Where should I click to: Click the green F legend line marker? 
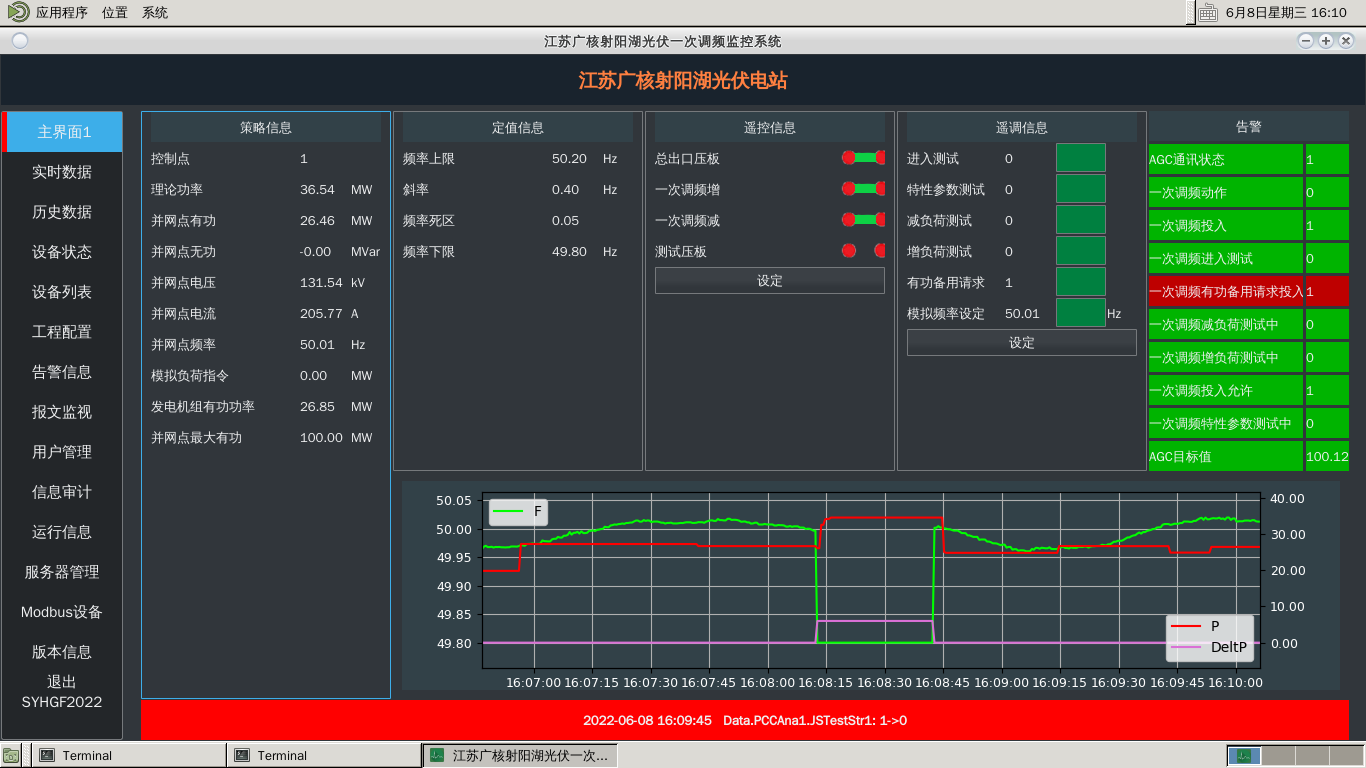point(508,512)
